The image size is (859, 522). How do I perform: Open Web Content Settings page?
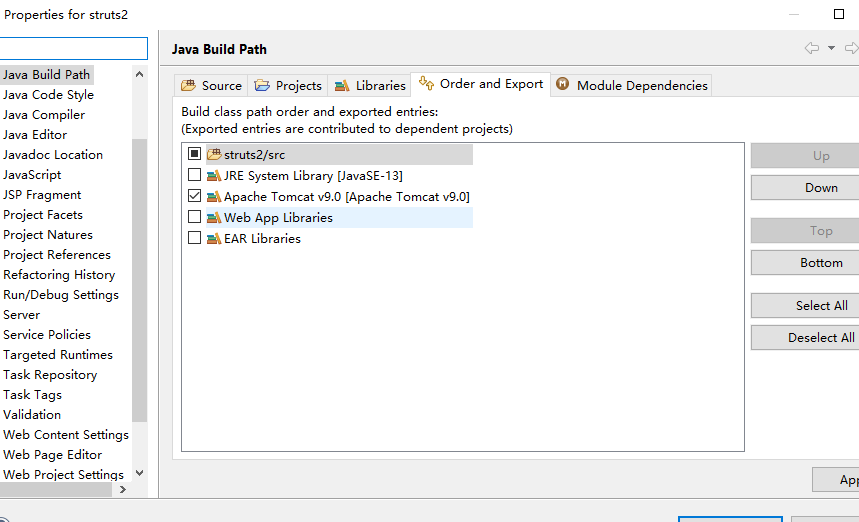coord(66,435)
